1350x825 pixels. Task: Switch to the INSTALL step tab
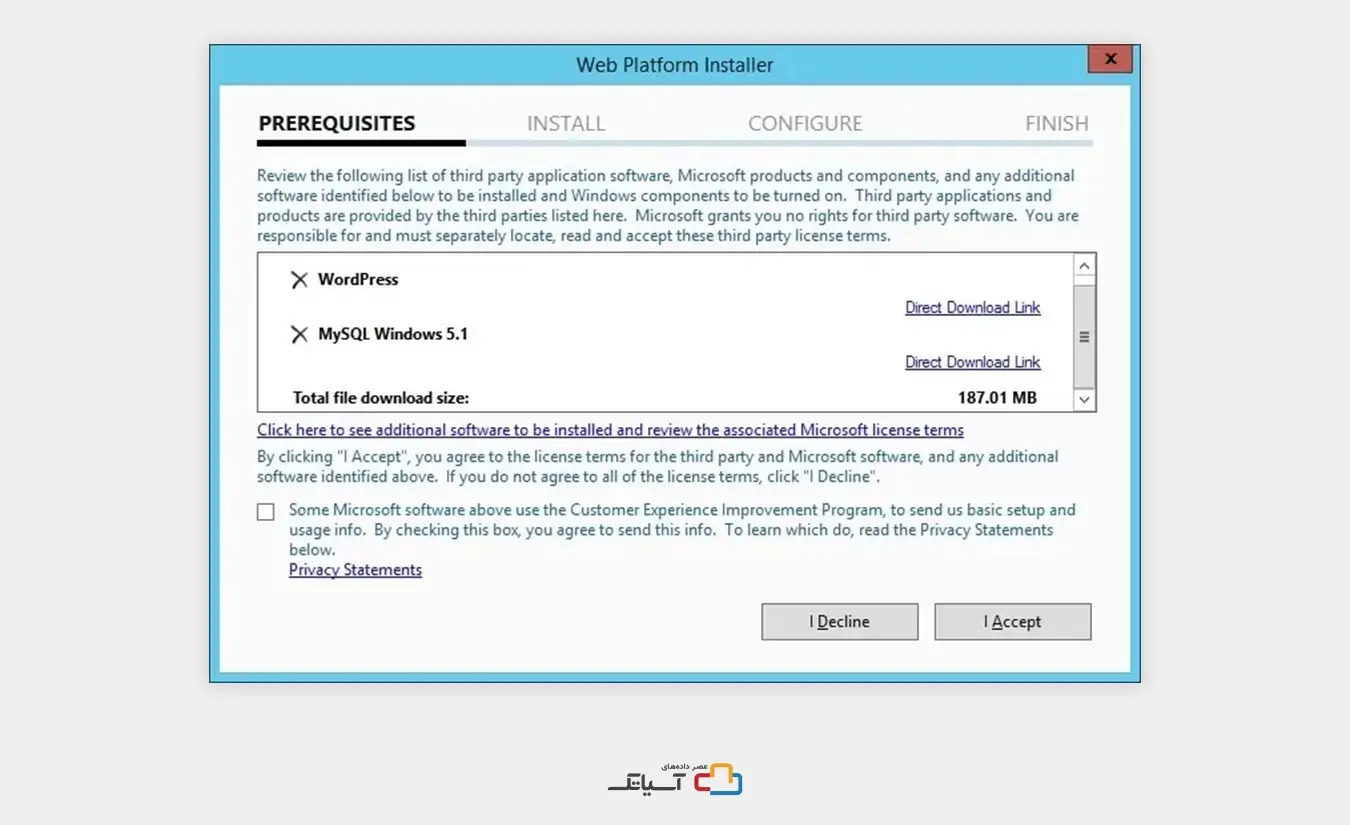click(565, 123)
